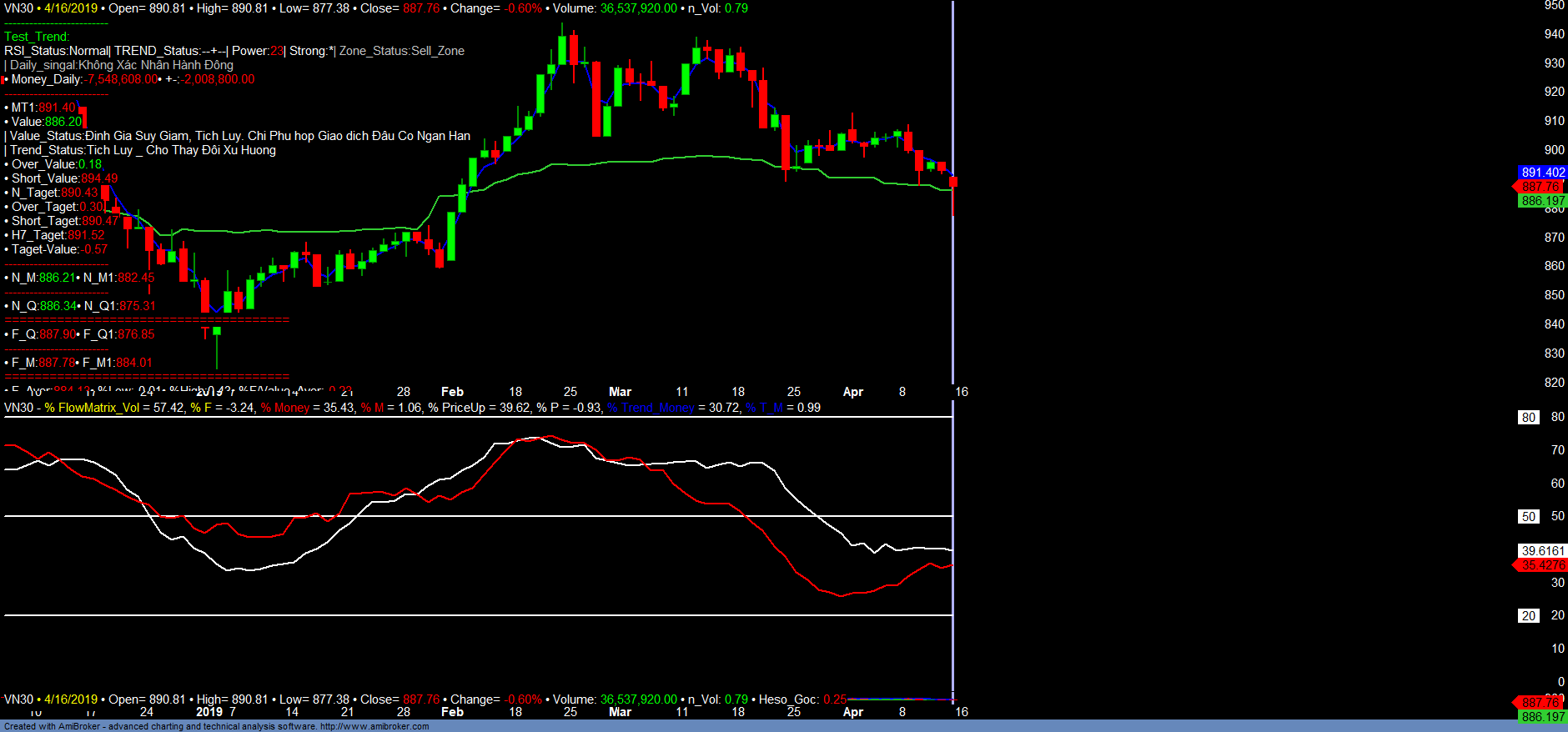Click the FlowMatrix_Vol indicator title in lower pane

pyautogui.click(x=92, y=408)
